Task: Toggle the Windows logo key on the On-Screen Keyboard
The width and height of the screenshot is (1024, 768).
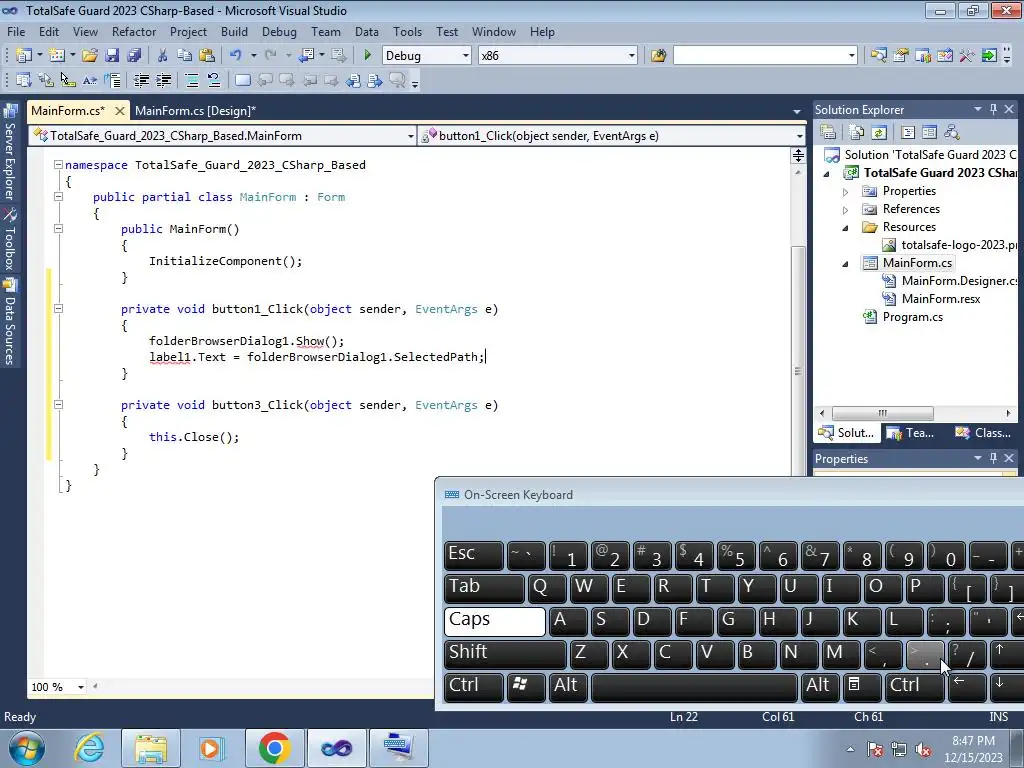Action: (x=526, y=687)
